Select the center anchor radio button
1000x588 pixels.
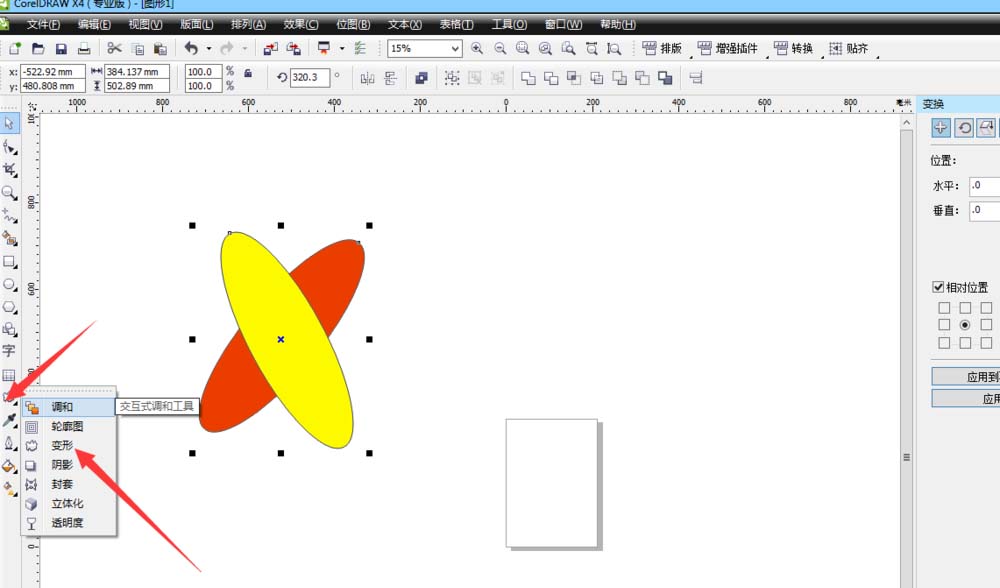click(x=965, y=325)
